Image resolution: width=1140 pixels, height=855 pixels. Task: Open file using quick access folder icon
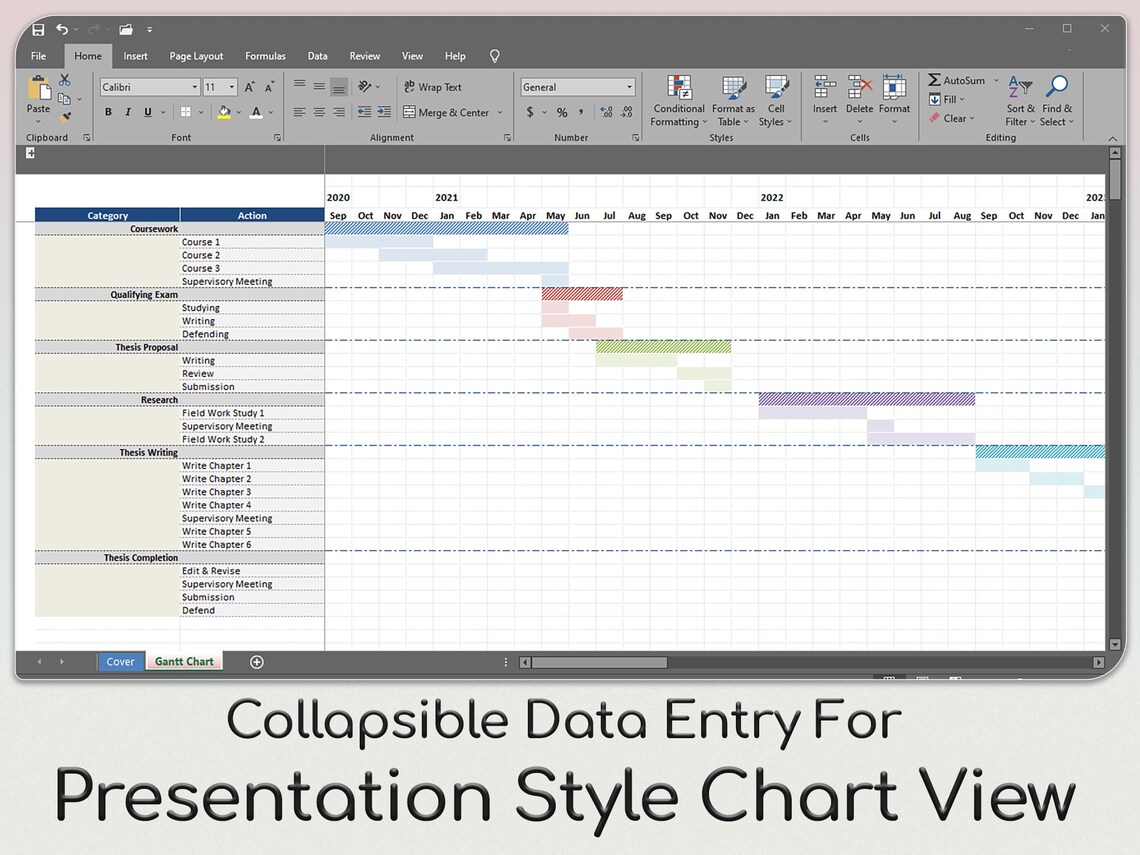(126, 29)
